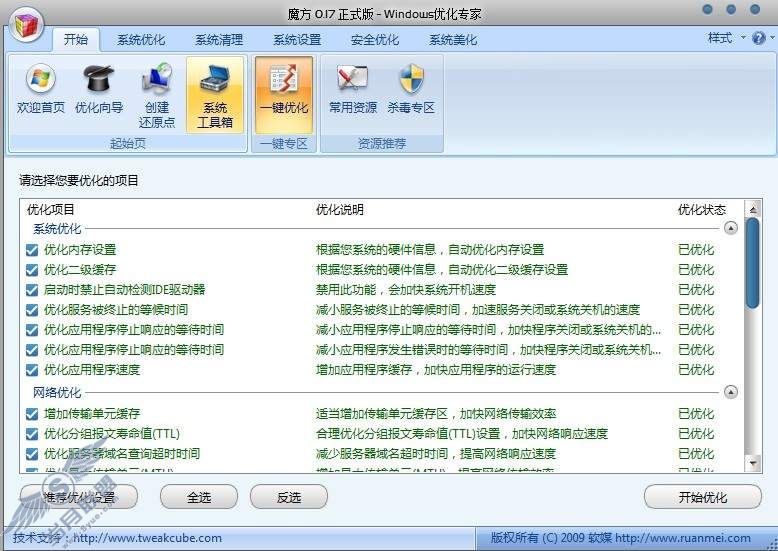The height and width of the screenshot is (551, 778).
Task: Click the scrollbar up arrow
Action: tap(753, 209)
